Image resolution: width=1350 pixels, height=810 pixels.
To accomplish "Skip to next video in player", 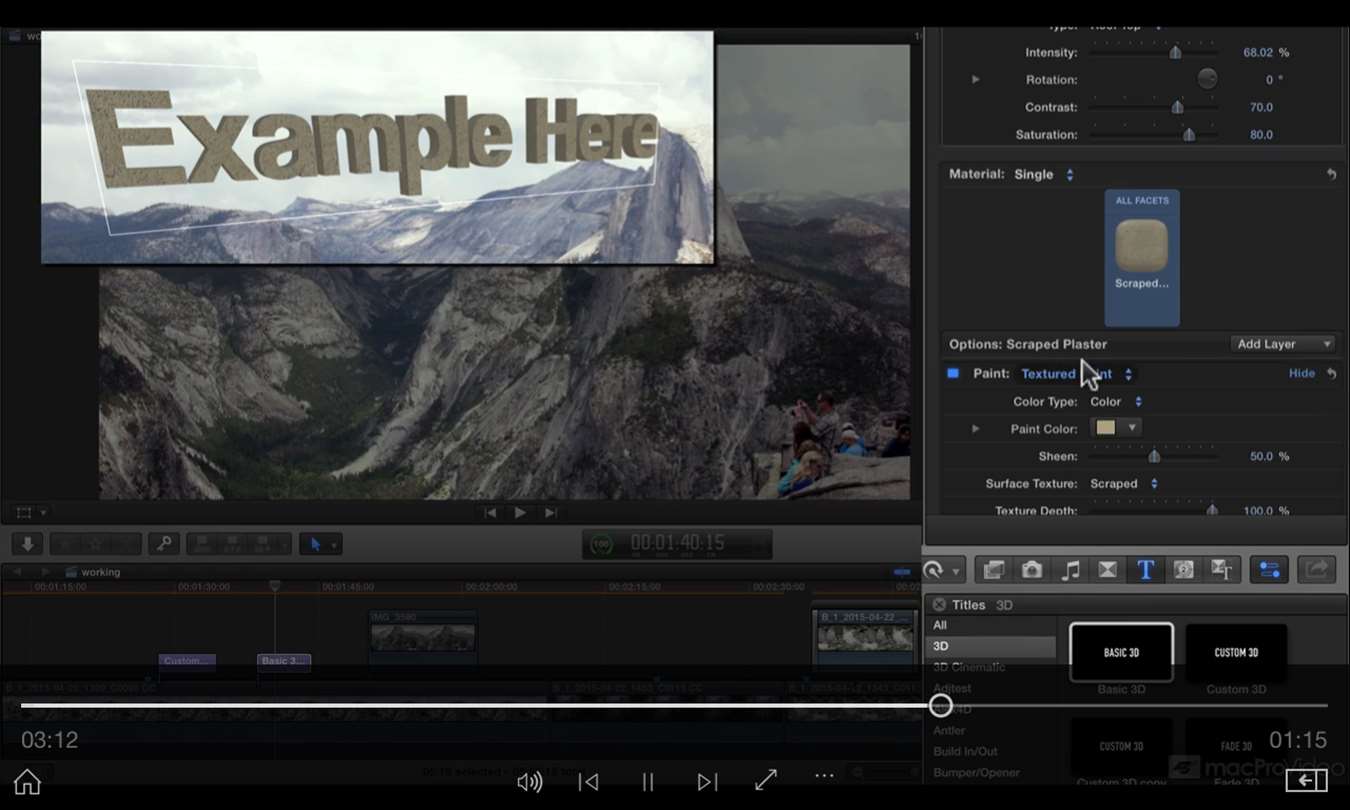I will 707,782.
